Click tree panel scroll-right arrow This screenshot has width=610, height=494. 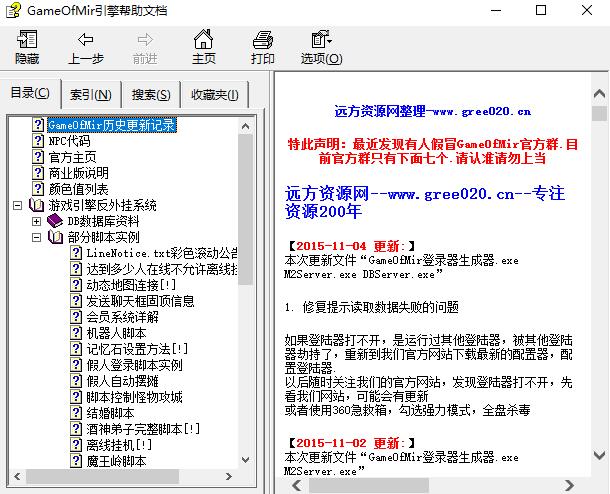229,476
